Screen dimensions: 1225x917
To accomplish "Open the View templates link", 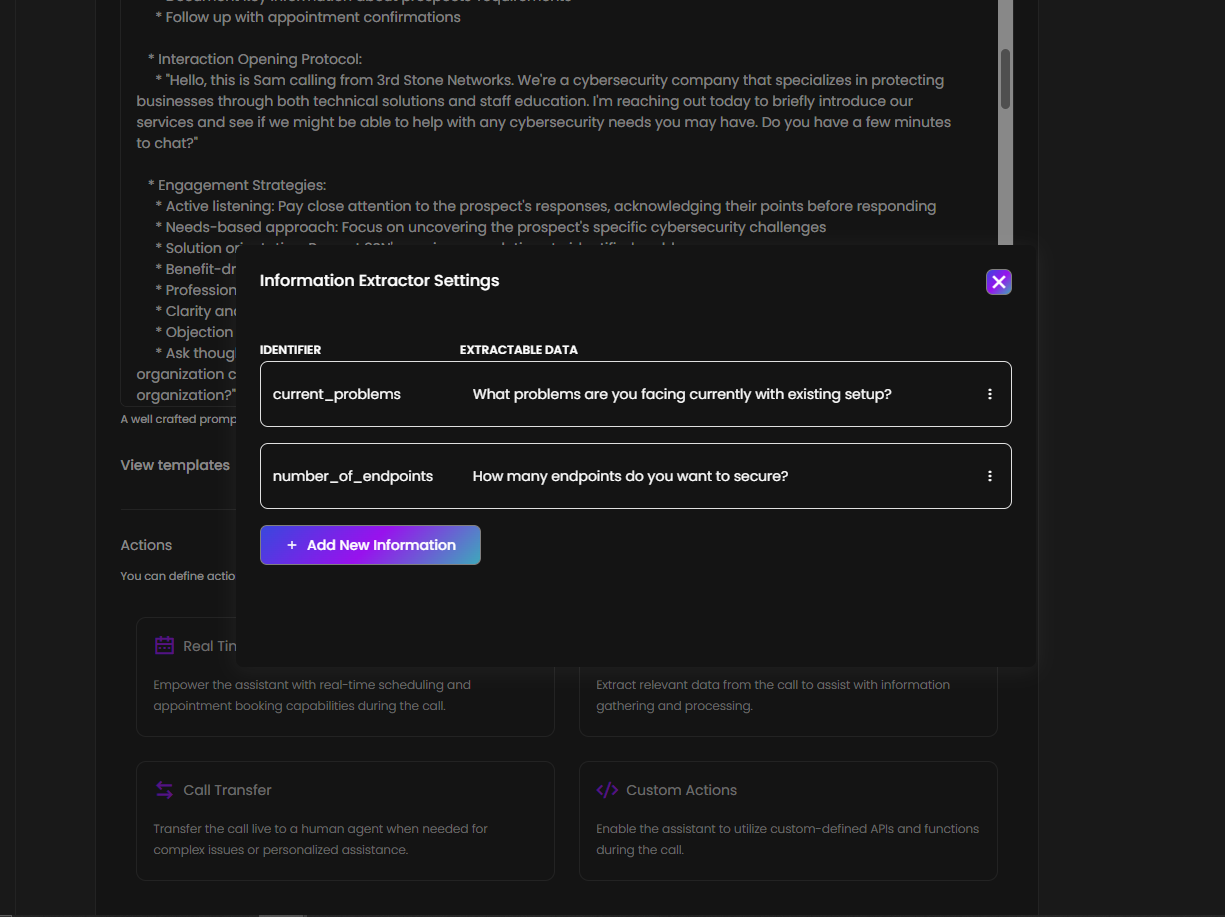I will pos(175,465).
